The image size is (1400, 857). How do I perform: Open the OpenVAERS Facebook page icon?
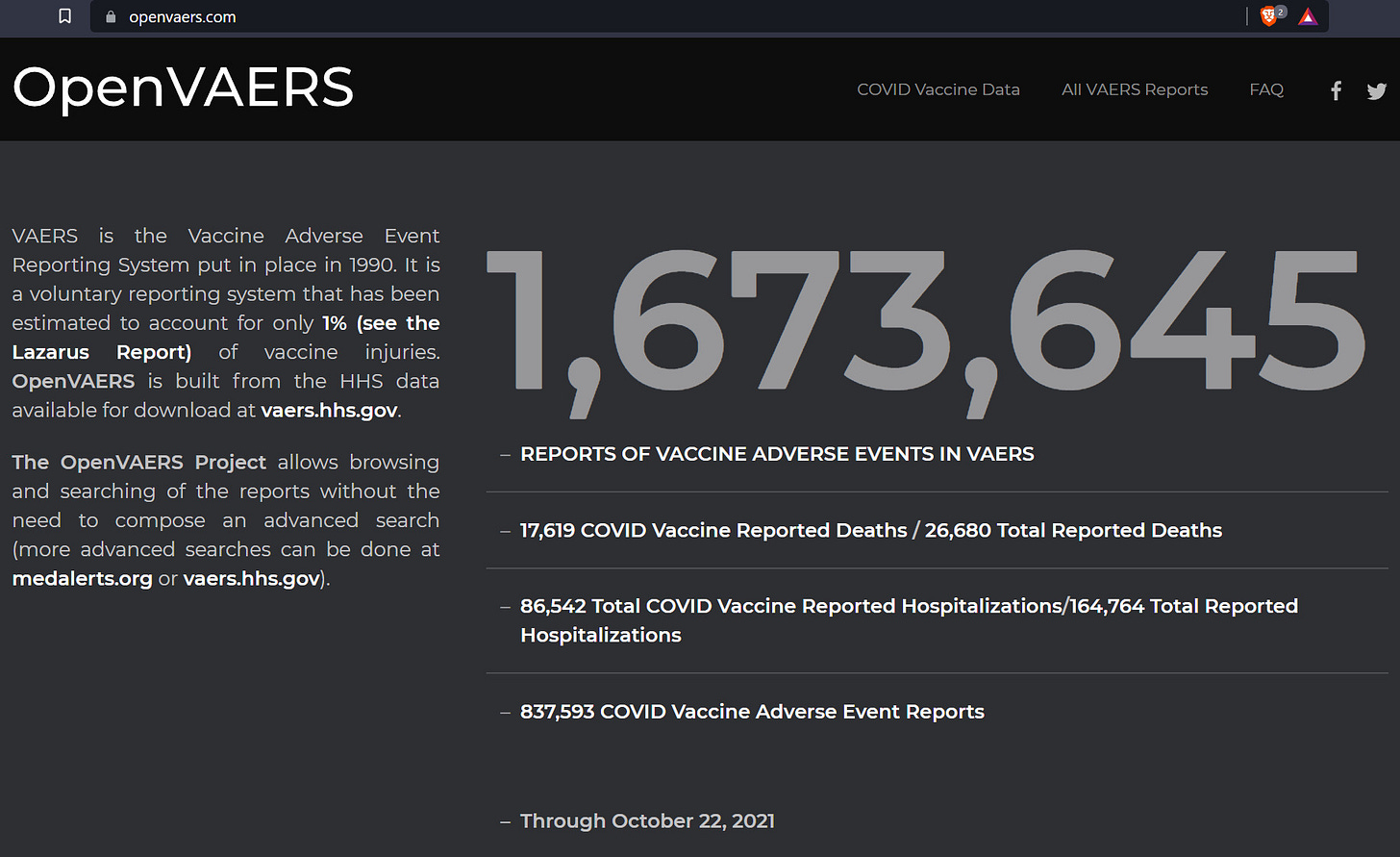pos(1336,90)
